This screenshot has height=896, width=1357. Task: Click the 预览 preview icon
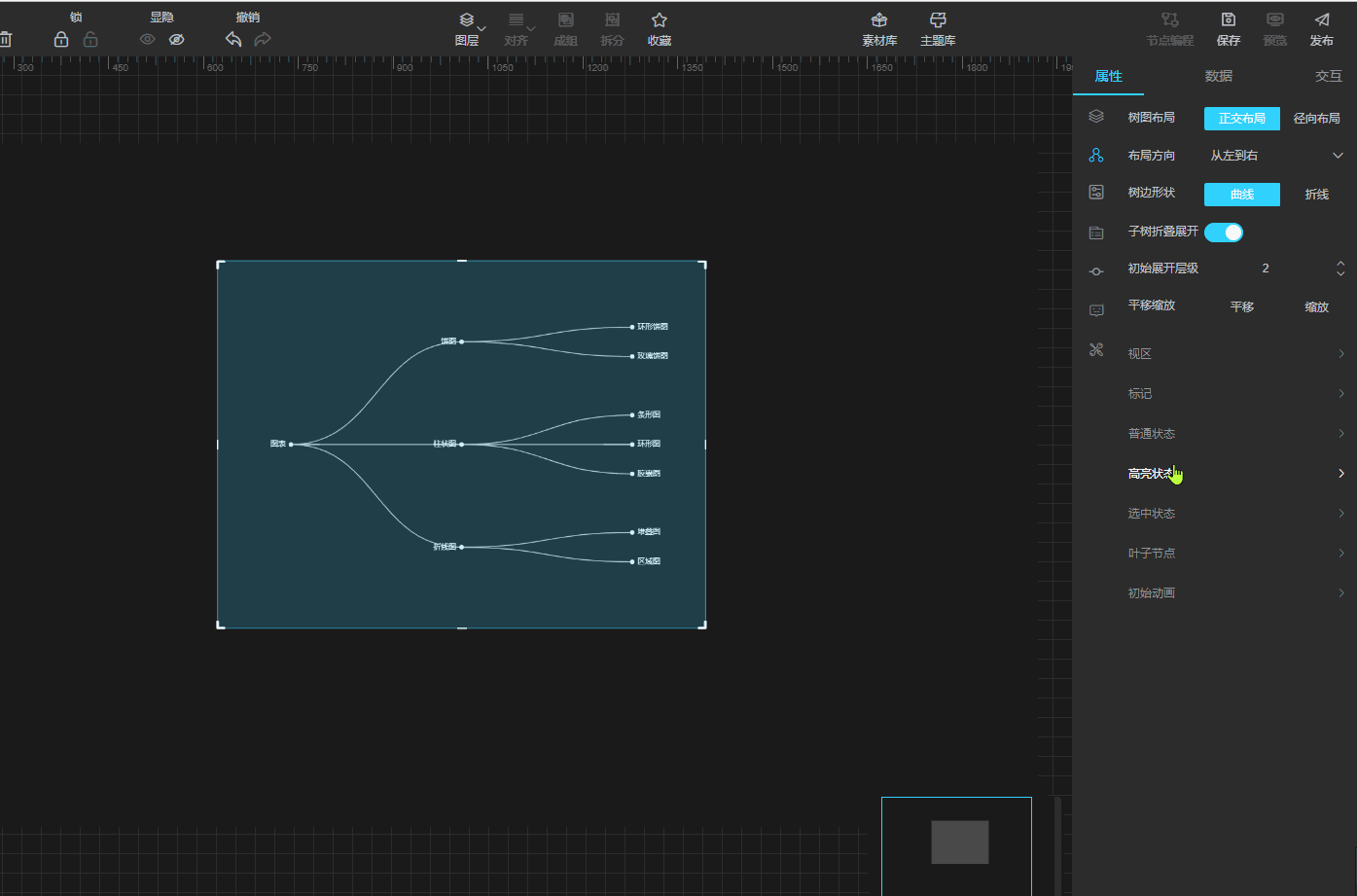[x=1275, y=29]
